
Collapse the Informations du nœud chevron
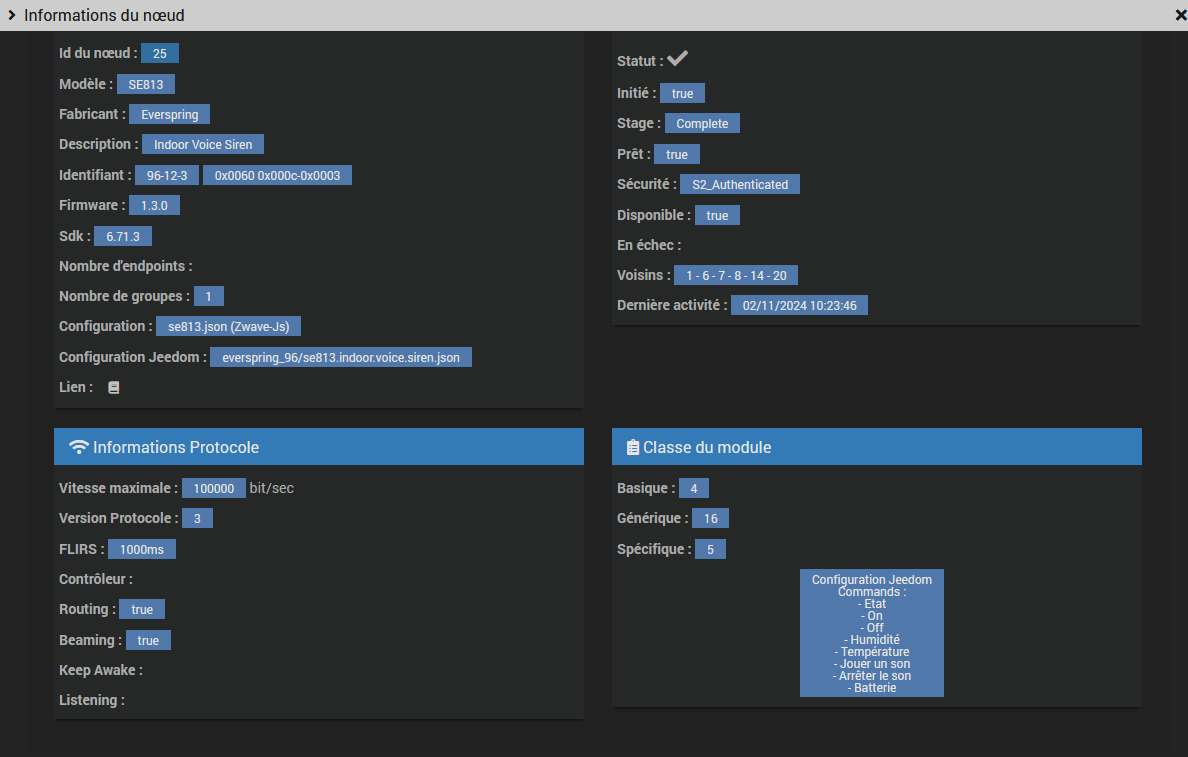tap(11, 15)
